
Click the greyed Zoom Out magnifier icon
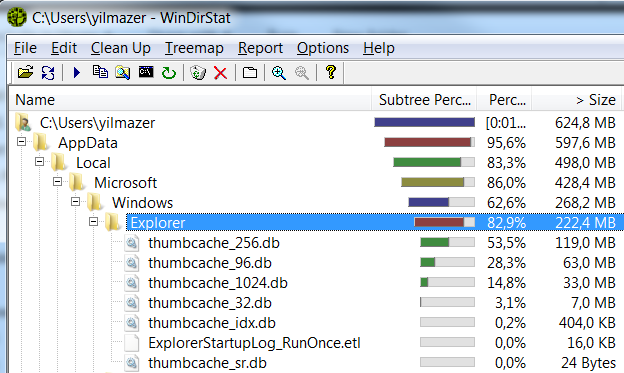coord(302,73)
